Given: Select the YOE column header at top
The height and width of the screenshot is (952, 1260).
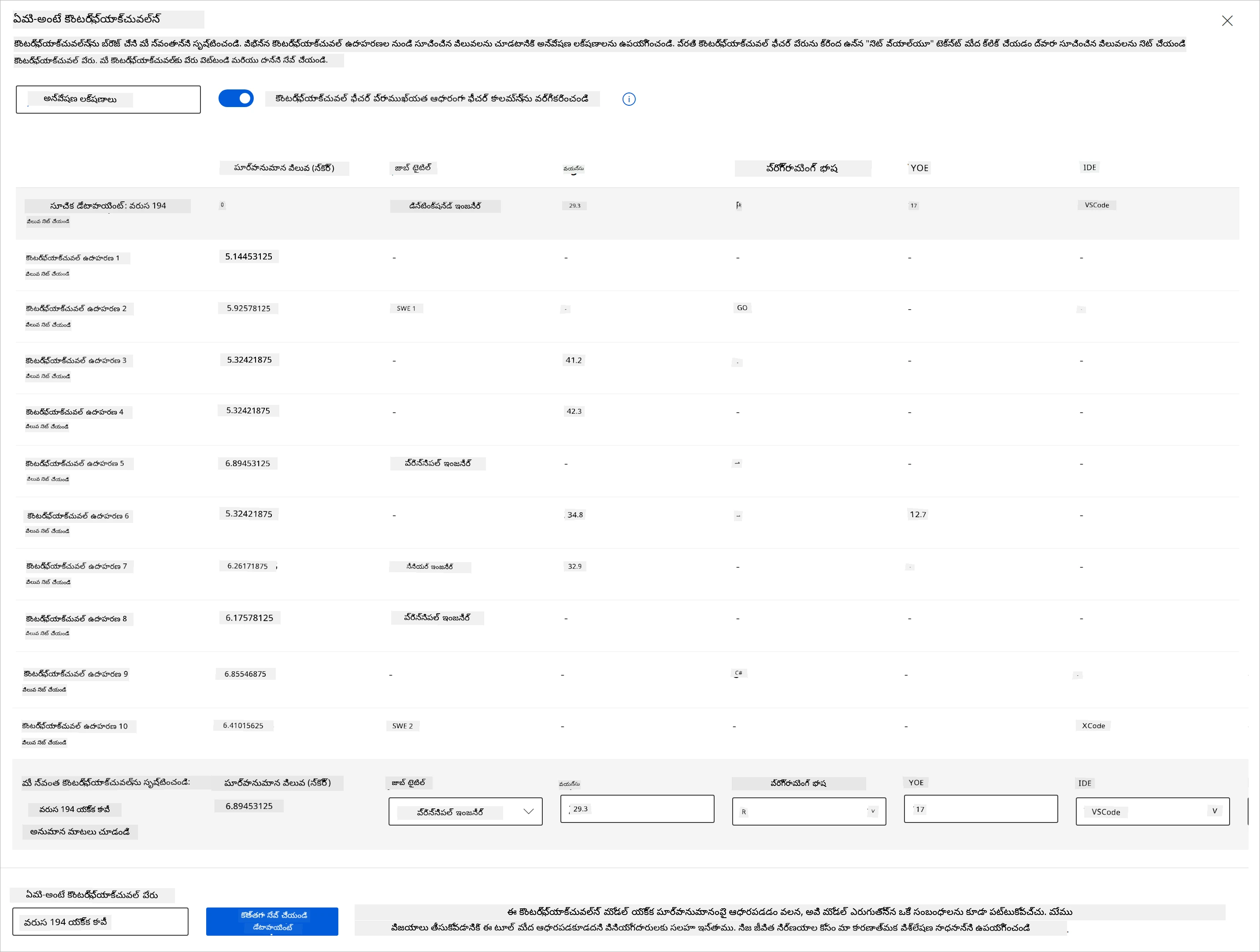Looking at the screenshot, I should (x=919, y=168).
